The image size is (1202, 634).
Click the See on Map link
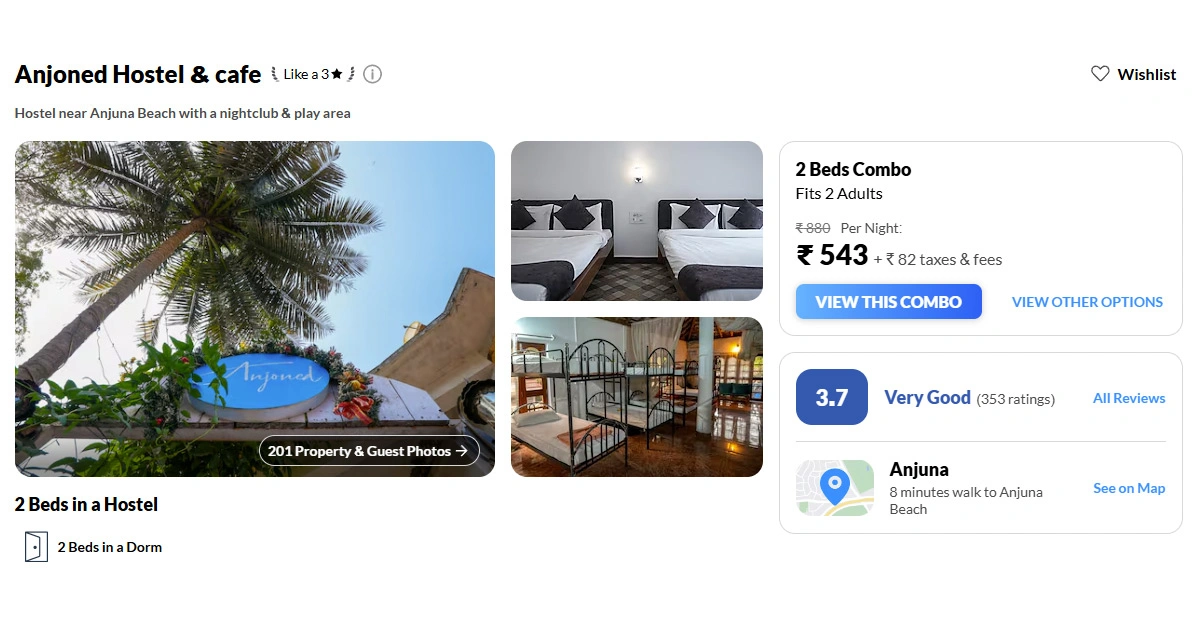[1129, 488]
